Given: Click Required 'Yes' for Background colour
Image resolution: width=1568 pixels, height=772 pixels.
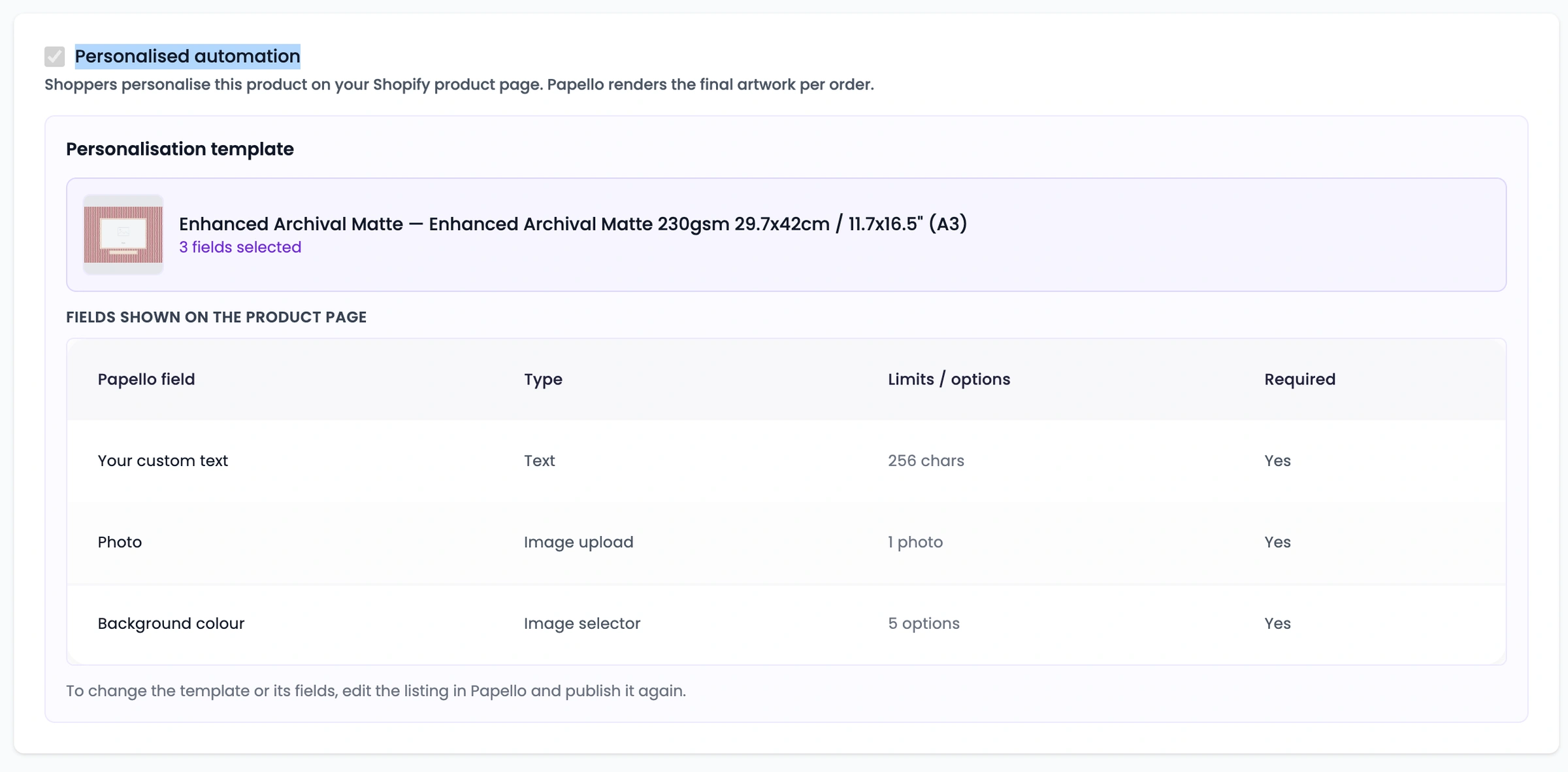Looking at the screenshot, I should point(1277,624).
